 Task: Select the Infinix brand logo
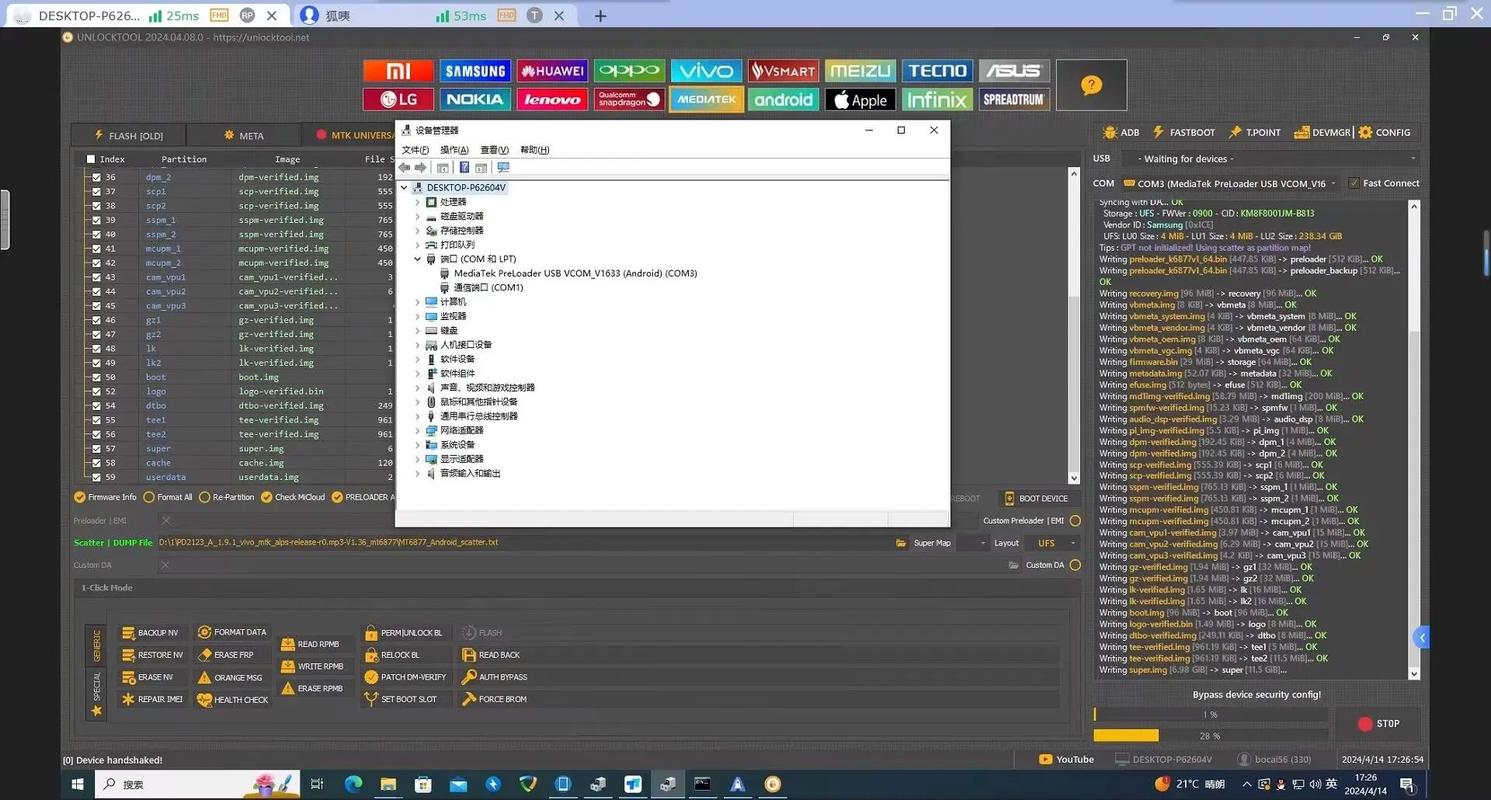[937, 100]
